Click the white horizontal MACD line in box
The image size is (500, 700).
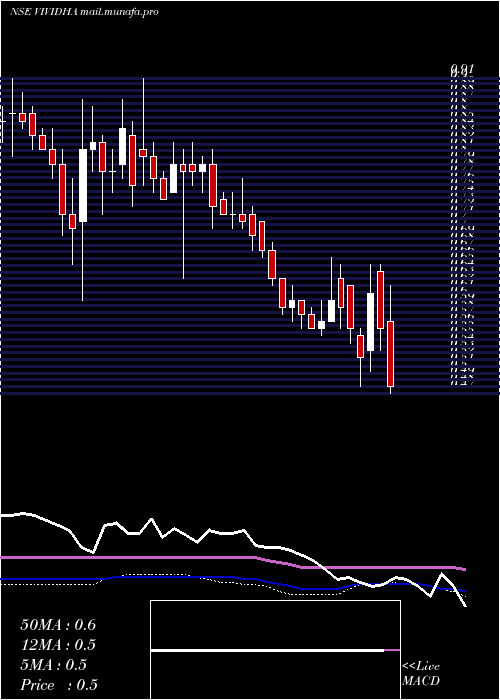[267, 651]
